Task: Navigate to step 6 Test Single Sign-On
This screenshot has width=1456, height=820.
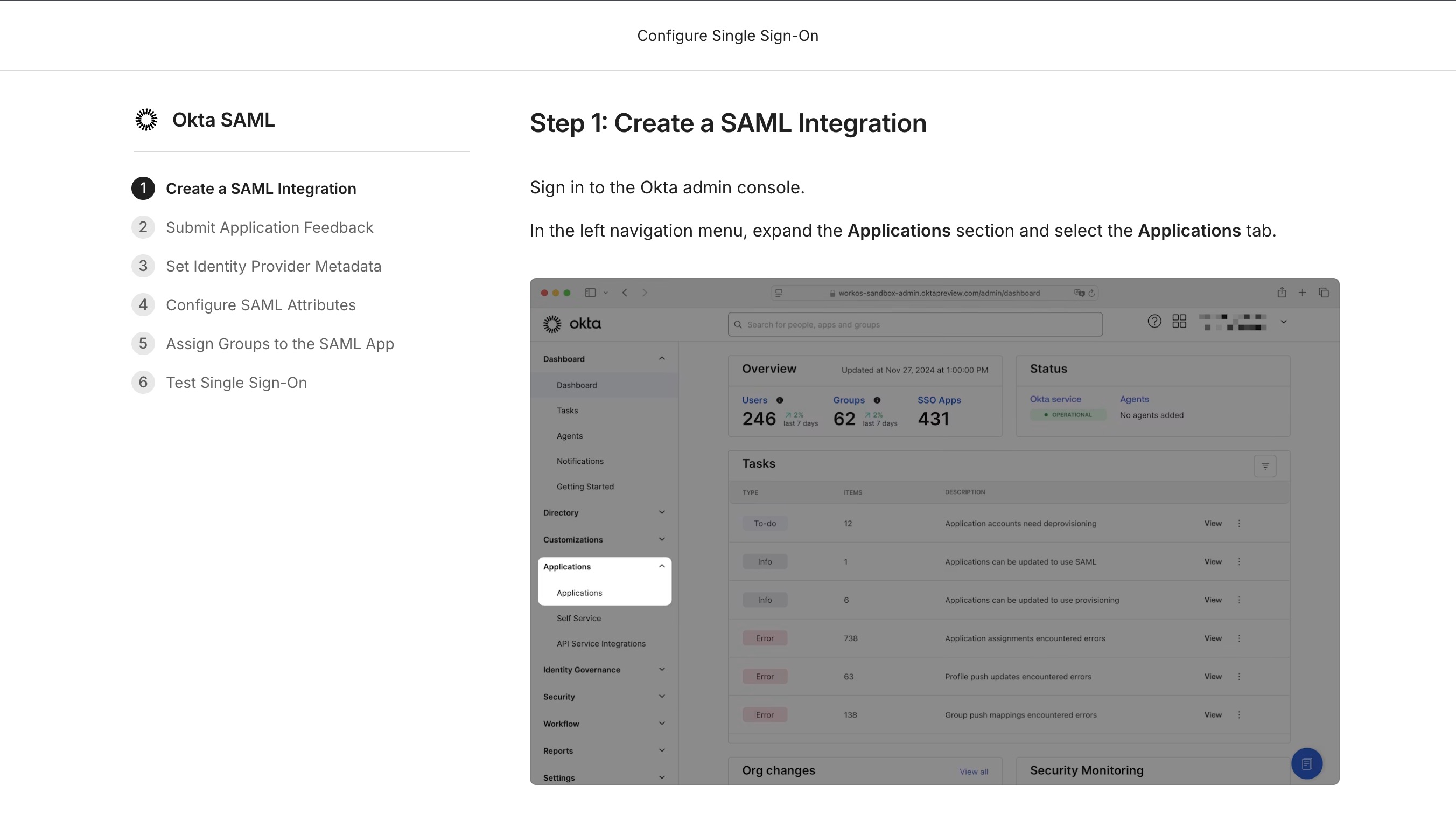Action: (x=219, y=383)
